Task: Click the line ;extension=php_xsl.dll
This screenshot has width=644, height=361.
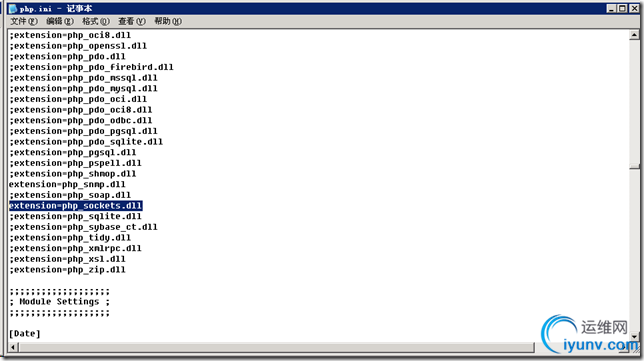Action: 67,259
